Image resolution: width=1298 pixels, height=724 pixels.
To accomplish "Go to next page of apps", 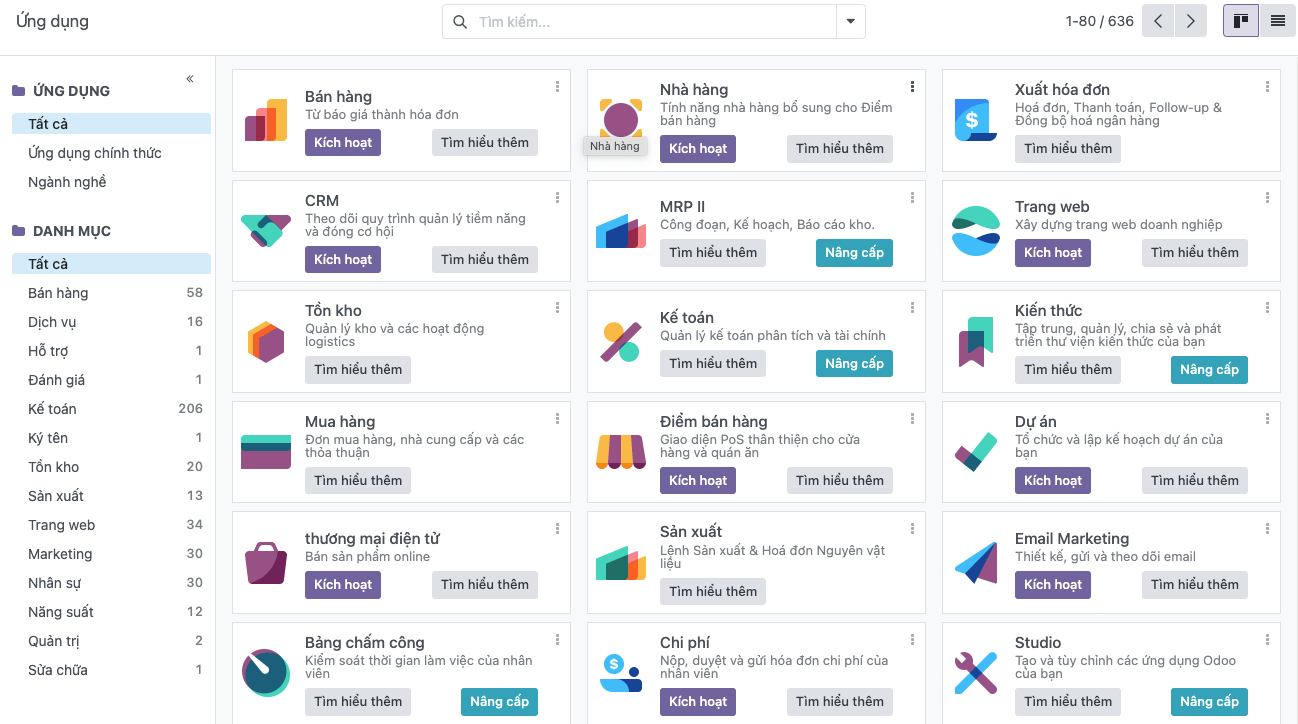I will [1190, 21].
